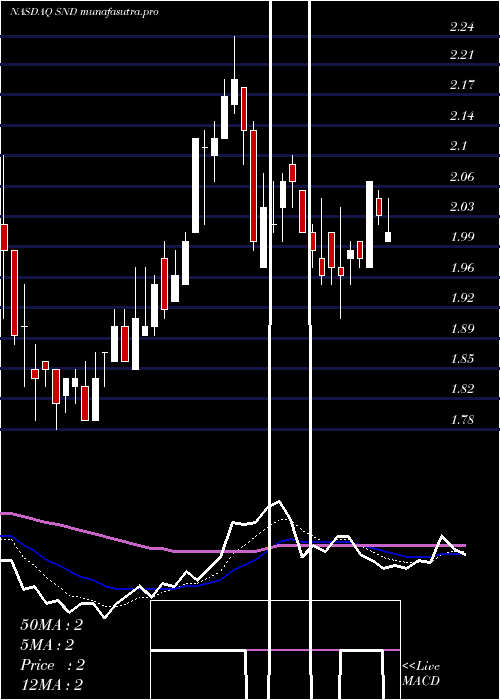Screen dimensions: 500x700
Task: Click the 2.21 price axis label
Action: (462, 55)
